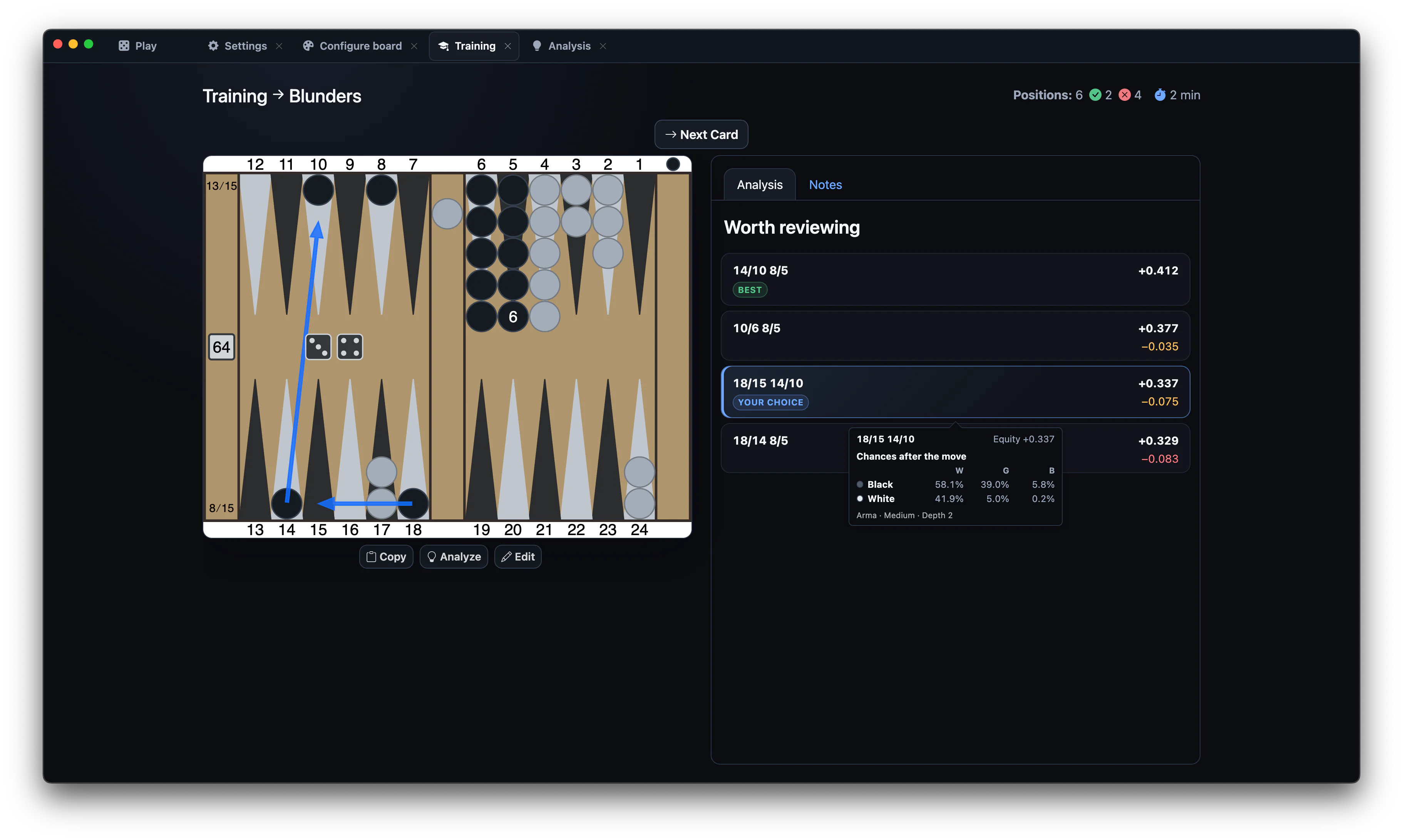This screenshot has width=1403, height=840.
Task: Click the Settings gear icon
Action: click(213, 46)
